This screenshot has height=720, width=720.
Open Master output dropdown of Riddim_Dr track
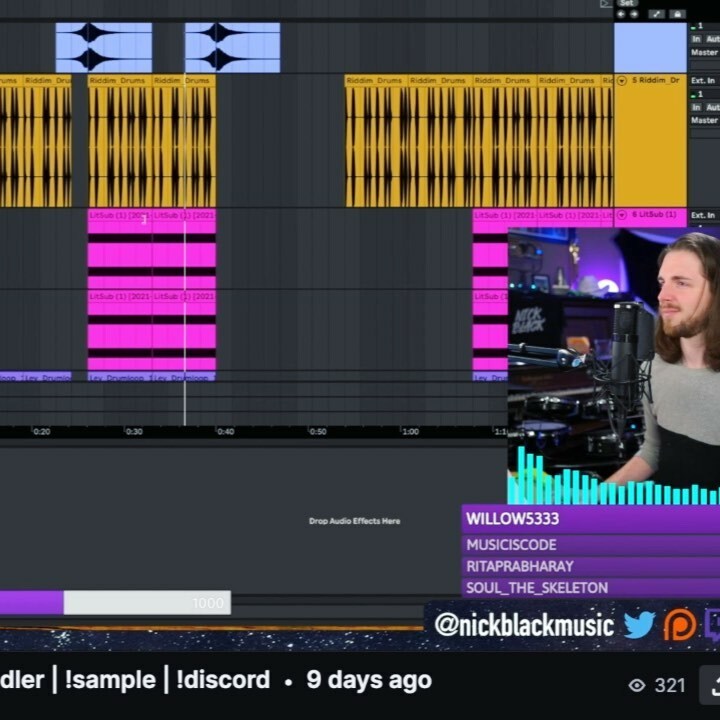704,120
